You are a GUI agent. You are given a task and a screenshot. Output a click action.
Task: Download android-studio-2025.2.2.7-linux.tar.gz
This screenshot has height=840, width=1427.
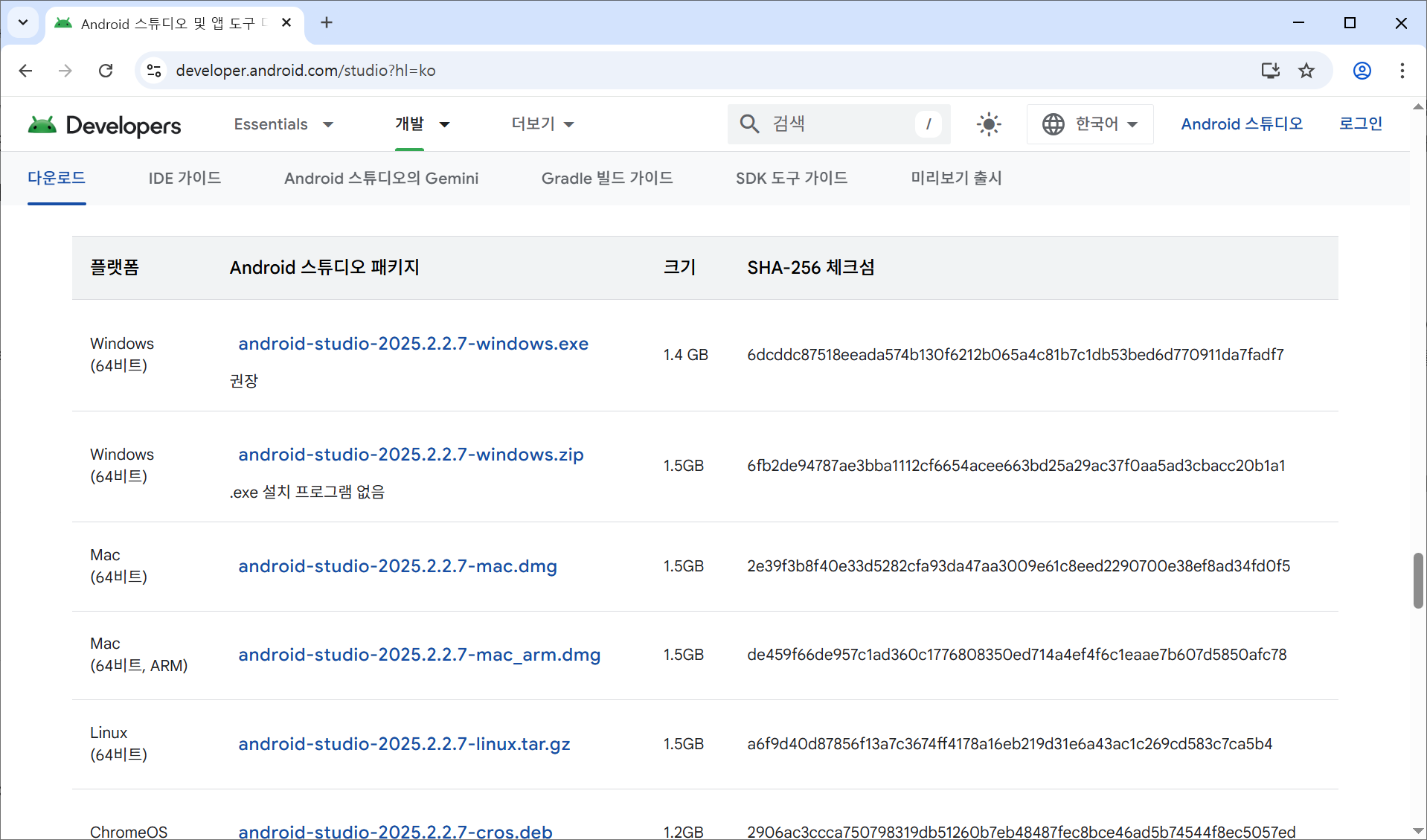[404, 744]
